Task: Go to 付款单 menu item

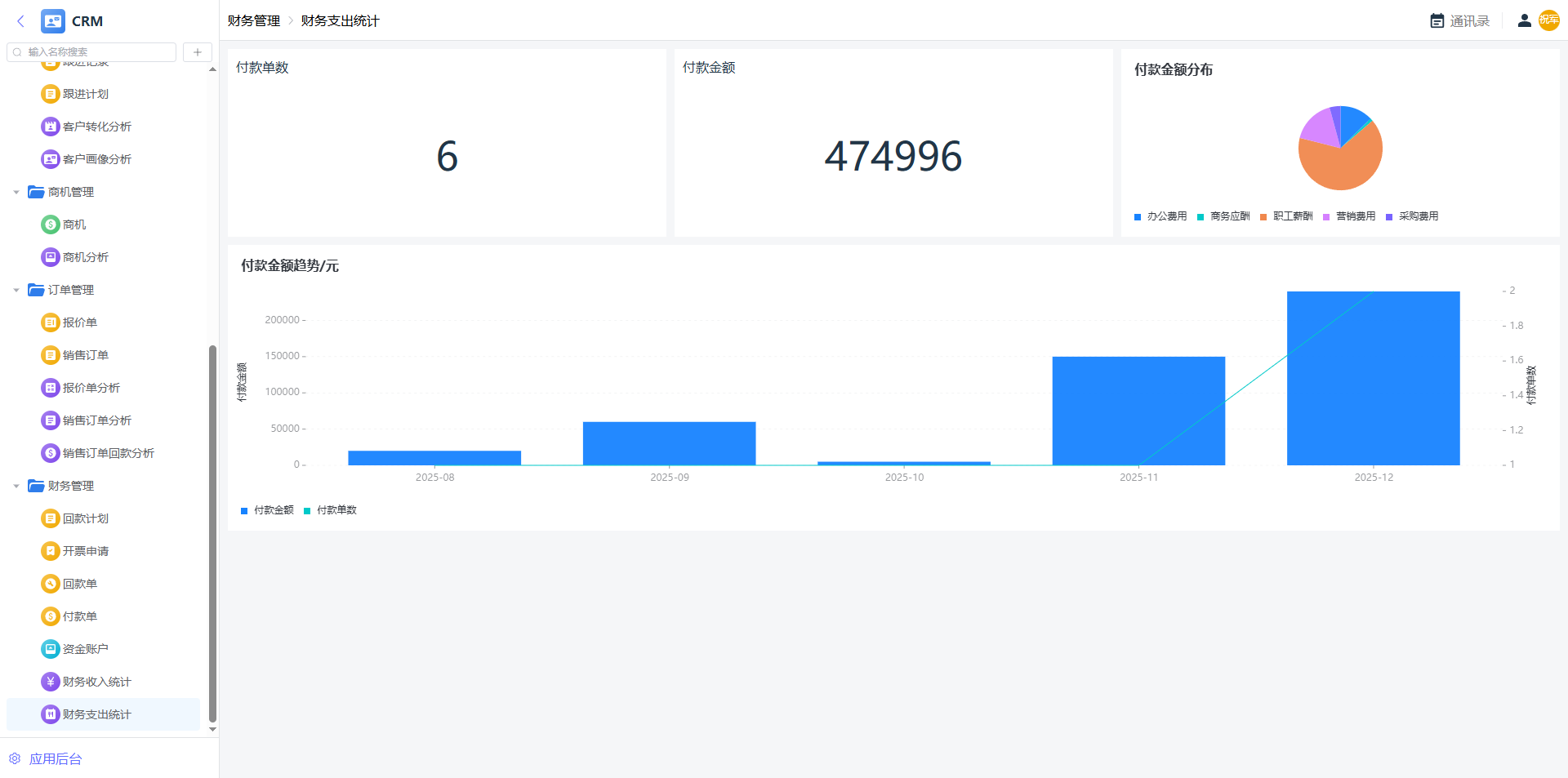Action: [79, 616]
